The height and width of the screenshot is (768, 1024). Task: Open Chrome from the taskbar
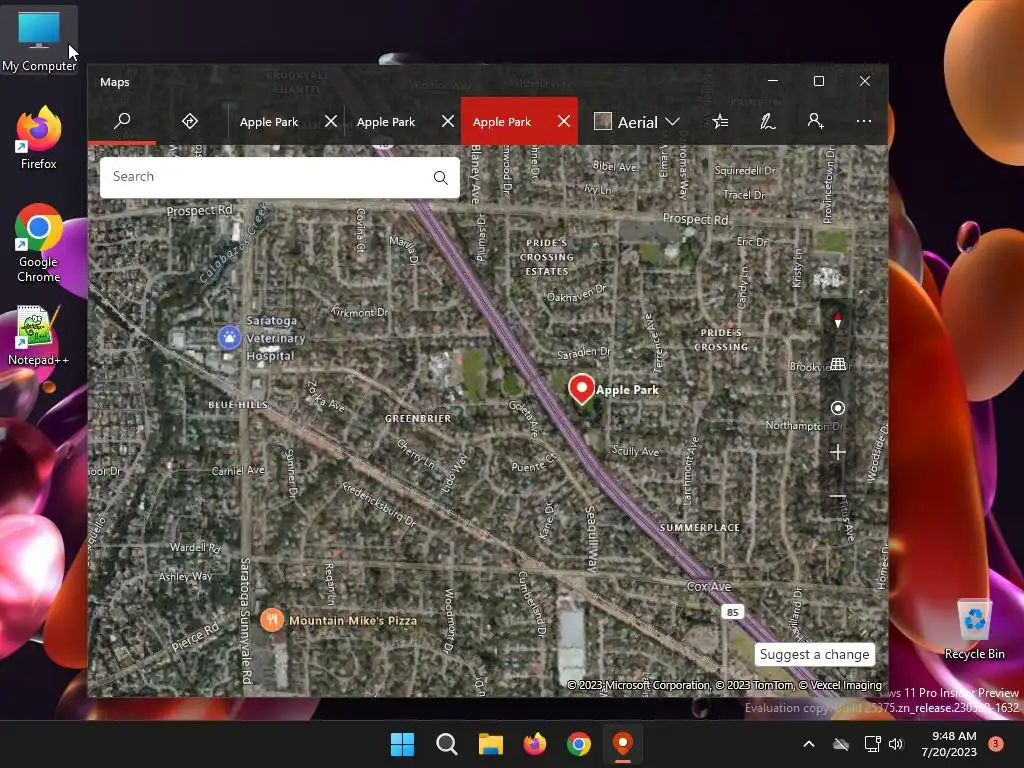point(579,744)
